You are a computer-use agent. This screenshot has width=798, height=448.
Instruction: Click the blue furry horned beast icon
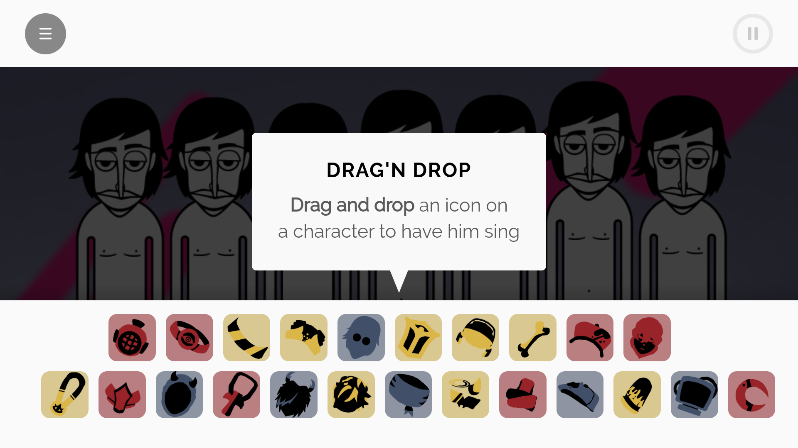point(294,395)
